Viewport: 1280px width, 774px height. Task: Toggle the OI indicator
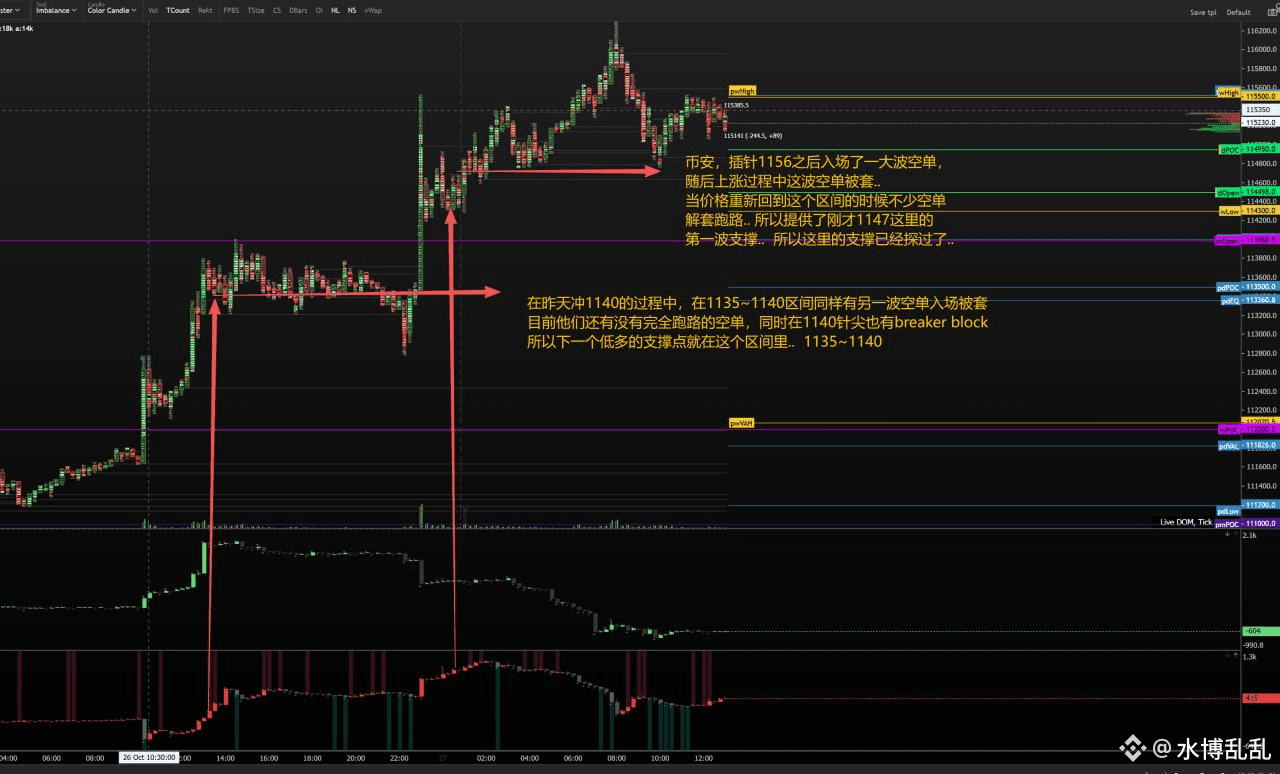tap(319, 11)
